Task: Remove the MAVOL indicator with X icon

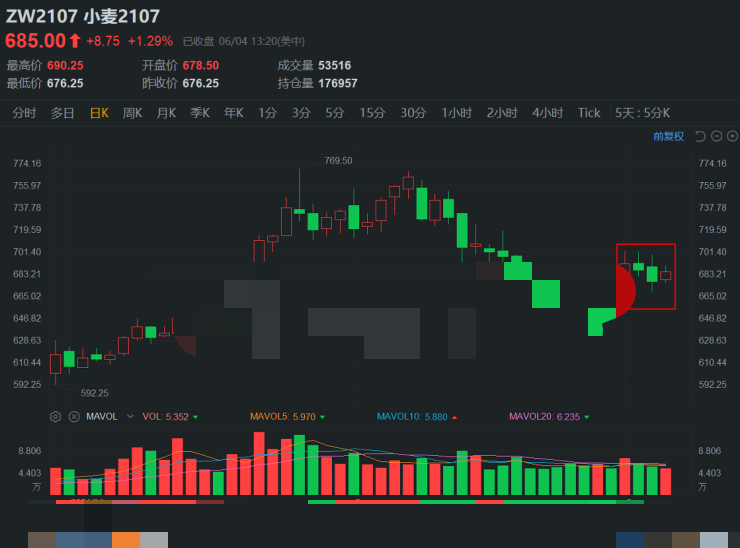Action: [x=73, y=416]
